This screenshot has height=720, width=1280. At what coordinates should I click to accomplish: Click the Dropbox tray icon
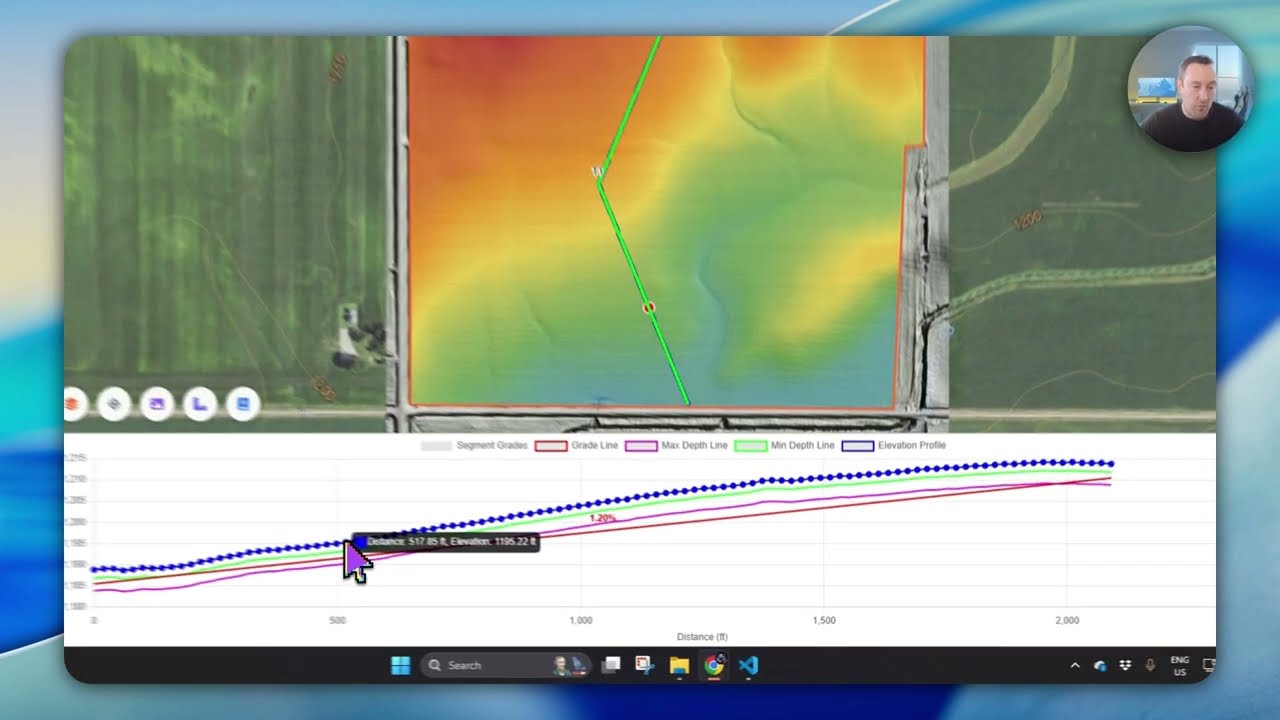tap(1125, 665)
